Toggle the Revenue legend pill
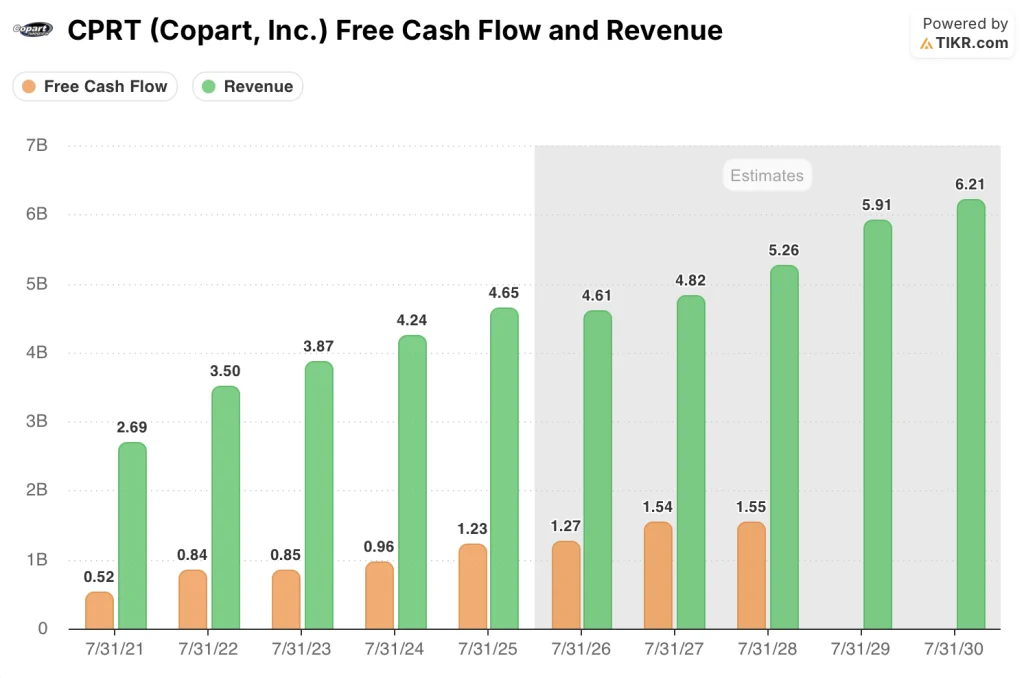This screenshot has height=678, width=1024. 248,86
